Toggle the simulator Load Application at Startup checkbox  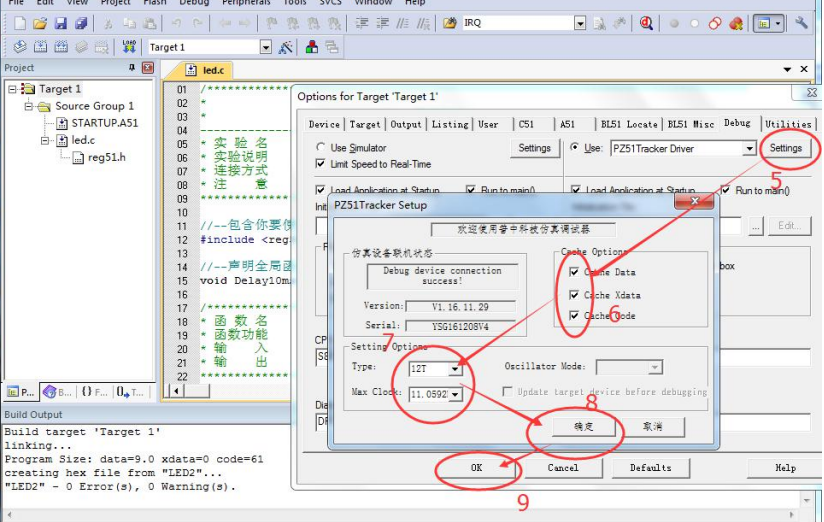320,190
